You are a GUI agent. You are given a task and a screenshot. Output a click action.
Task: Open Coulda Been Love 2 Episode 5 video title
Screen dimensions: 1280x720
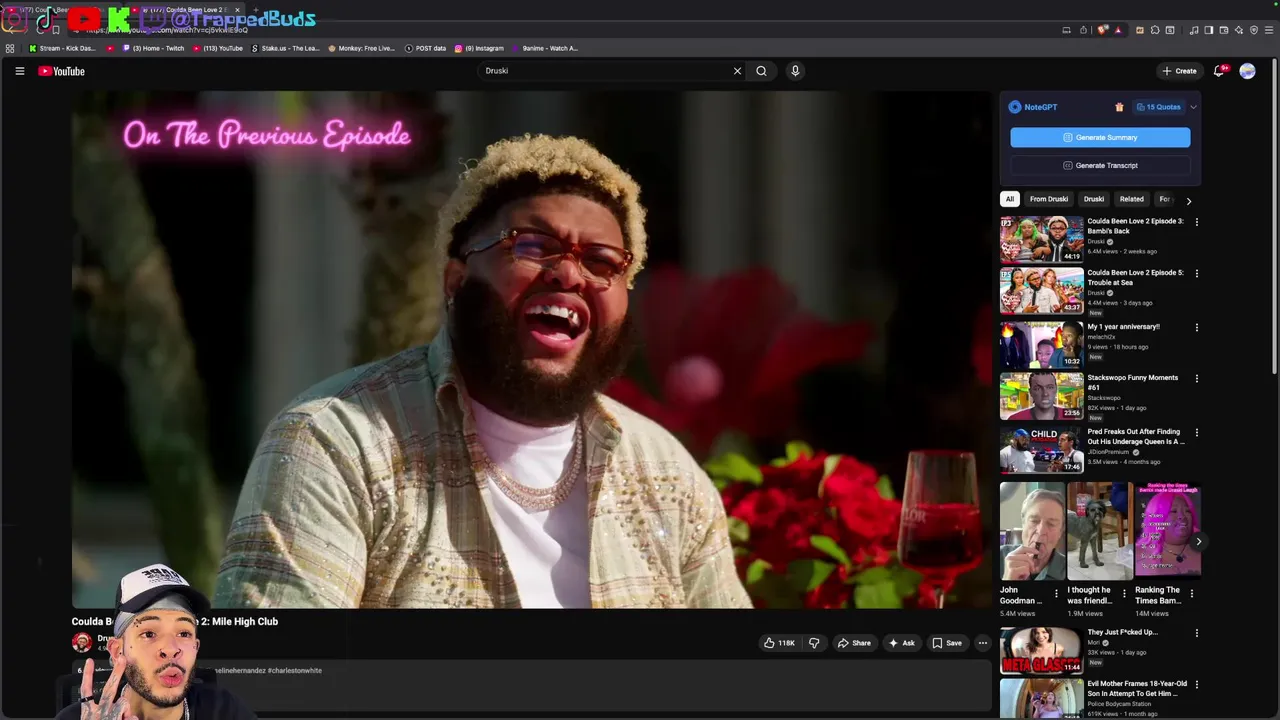click(x=1135, y=277)
